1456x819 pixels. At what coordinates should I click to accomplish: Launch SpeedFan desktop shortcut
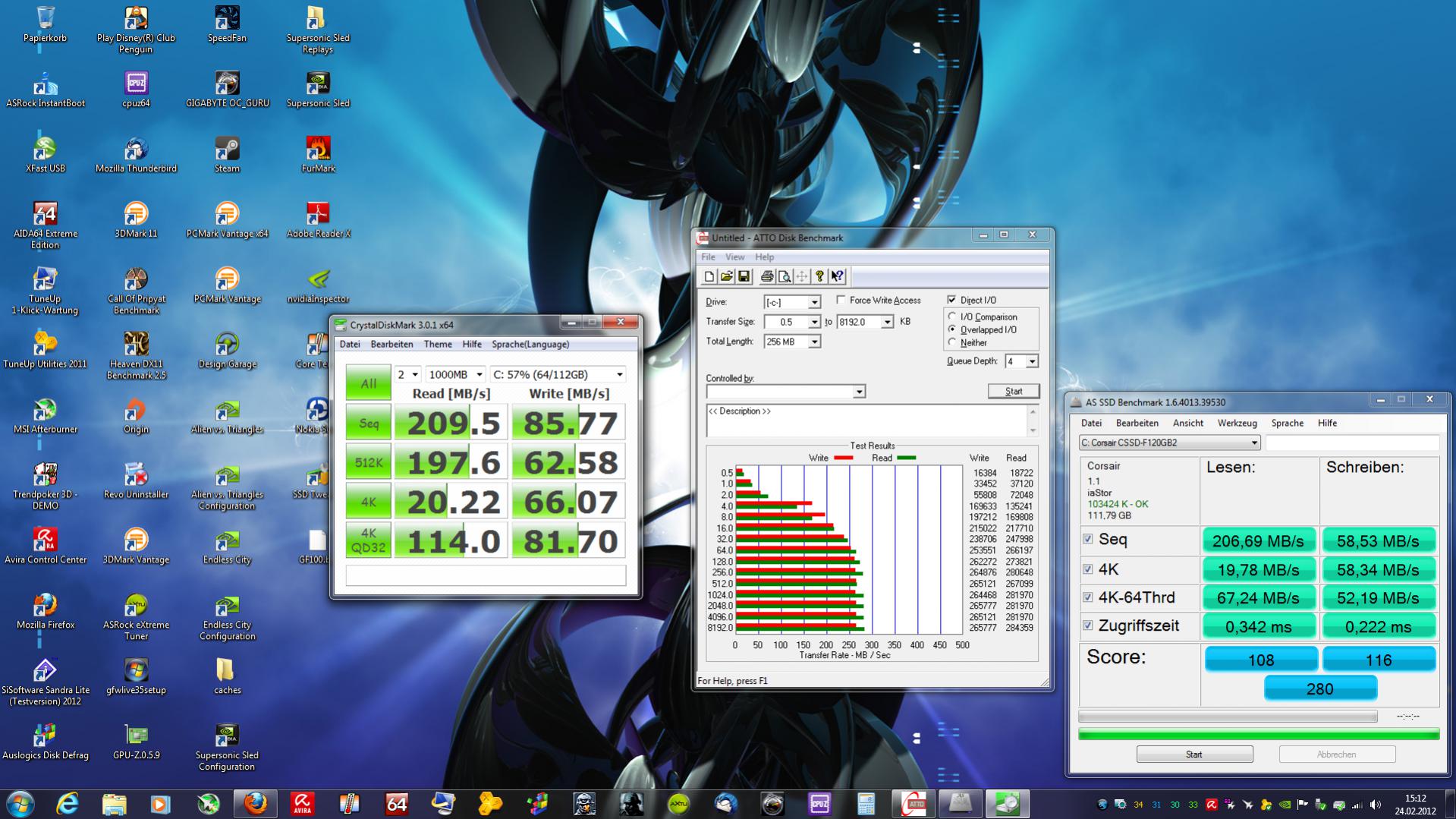coord(227,24)
